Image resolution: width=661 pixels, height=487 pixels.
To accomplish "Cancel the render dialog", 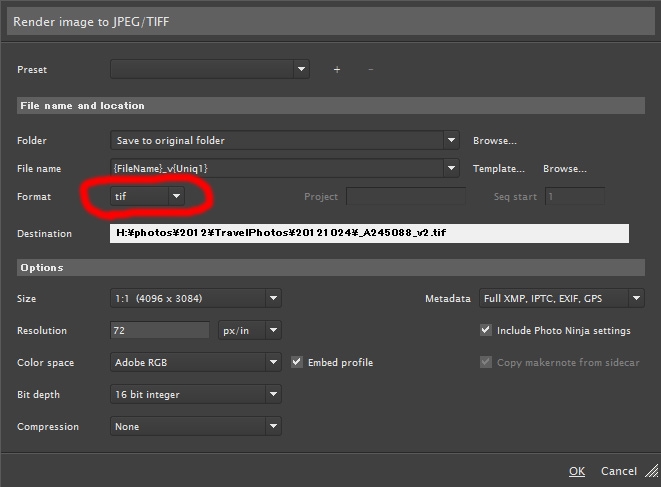I will point(618,471).
